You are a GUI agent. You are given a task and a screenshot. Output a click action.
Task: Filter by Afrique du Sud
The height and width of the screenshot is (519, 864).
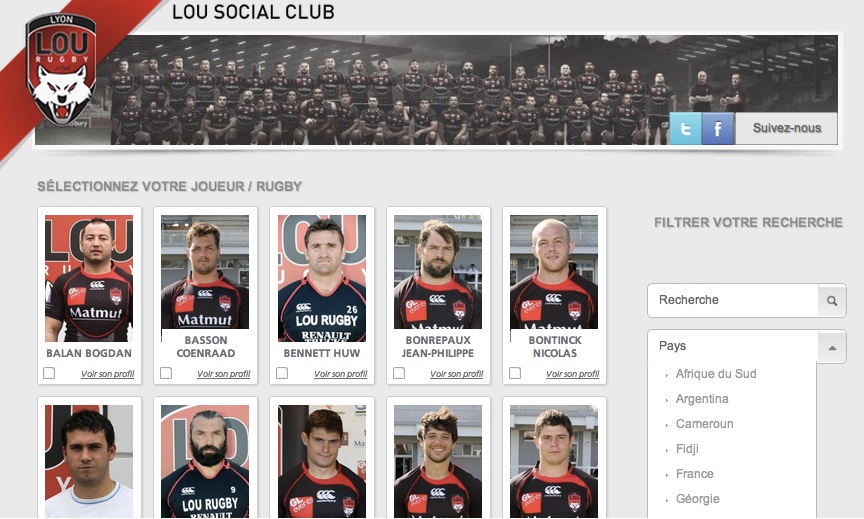716,374
